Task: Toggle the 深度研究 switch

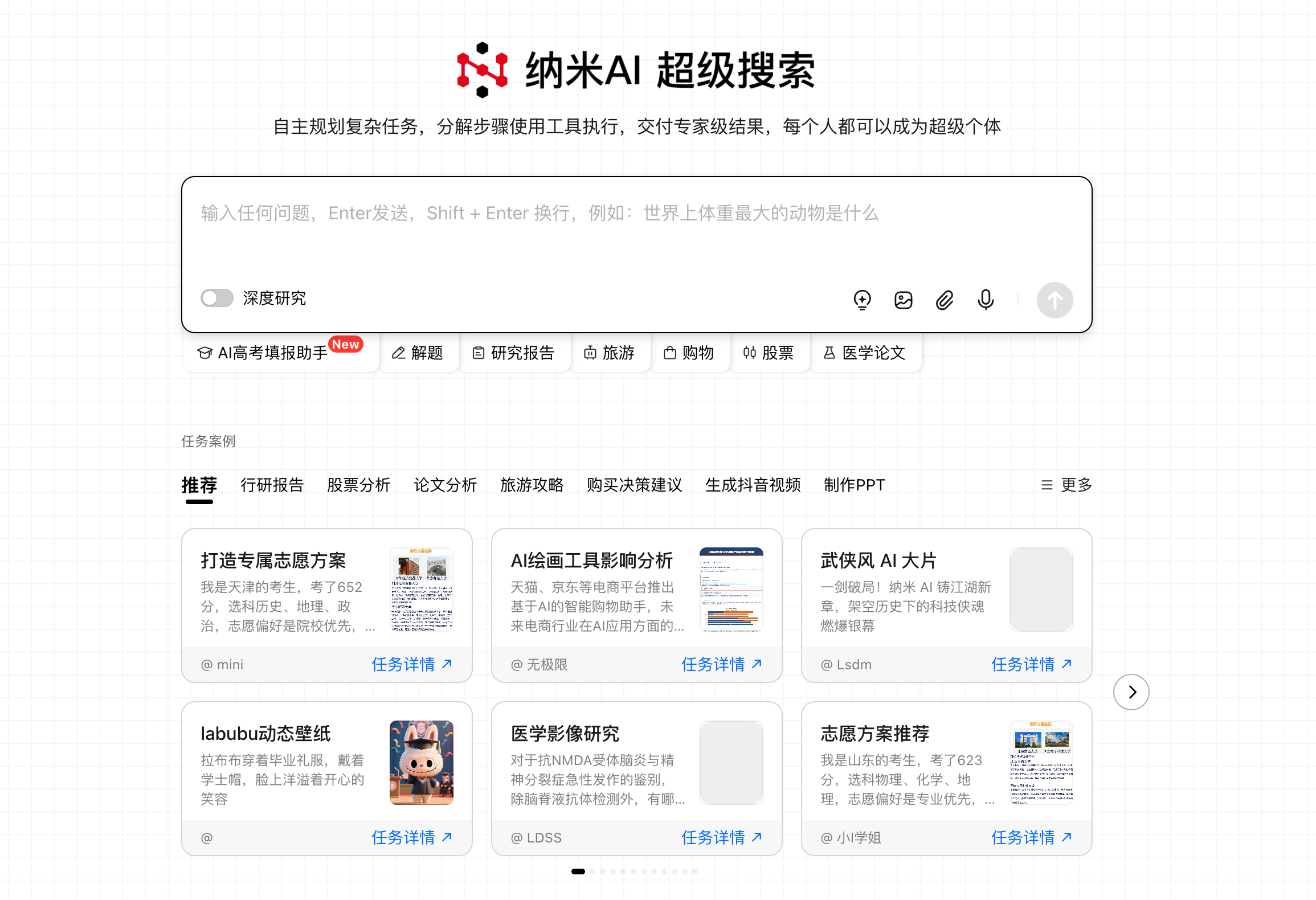Action: click(x=217, y=298)
